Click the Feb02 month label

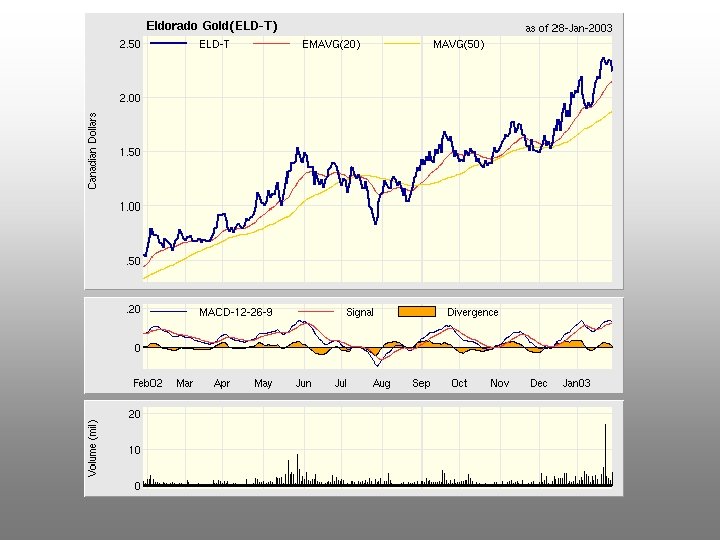pos(147,383)
